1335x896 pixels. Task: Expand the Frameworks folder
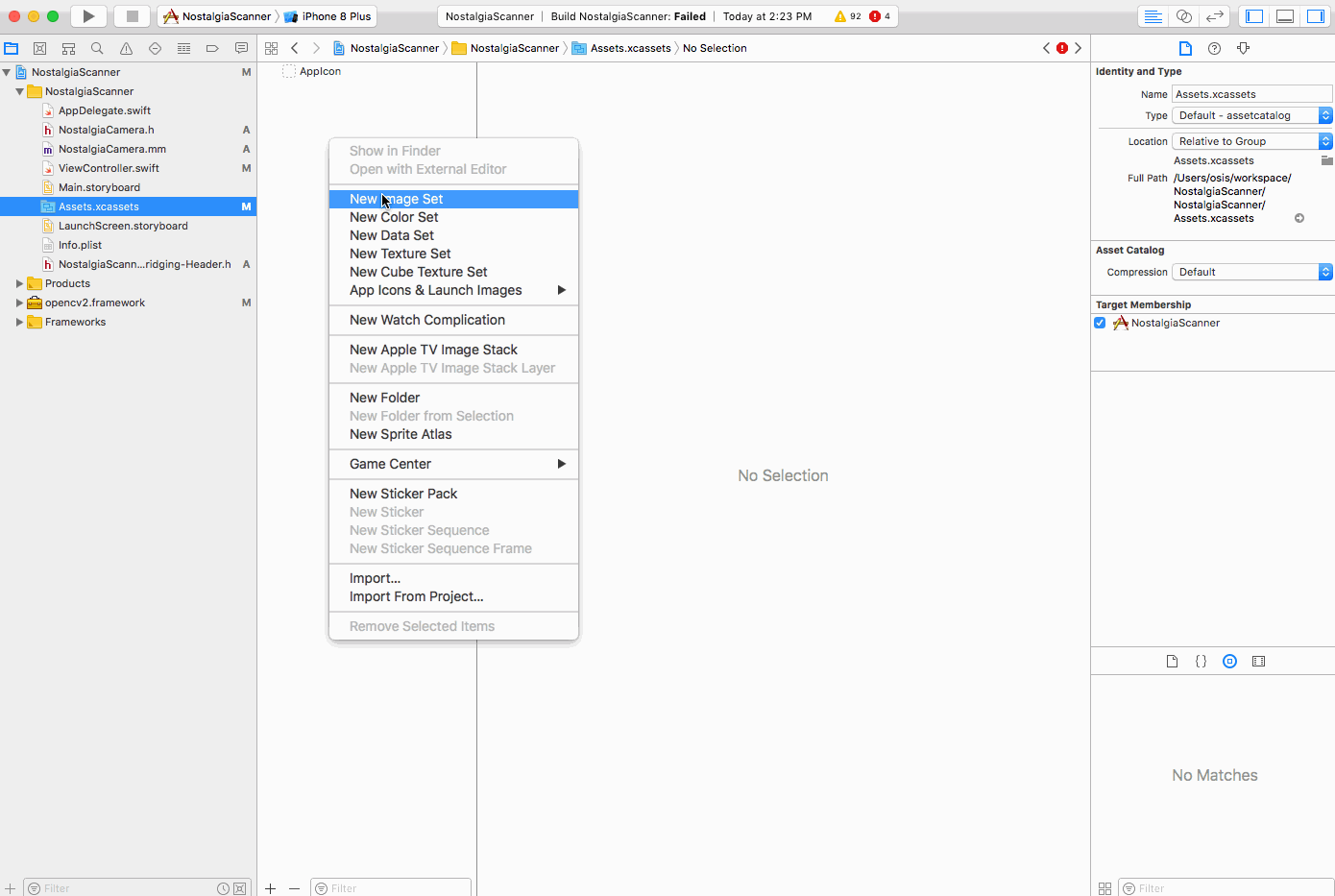19,322
